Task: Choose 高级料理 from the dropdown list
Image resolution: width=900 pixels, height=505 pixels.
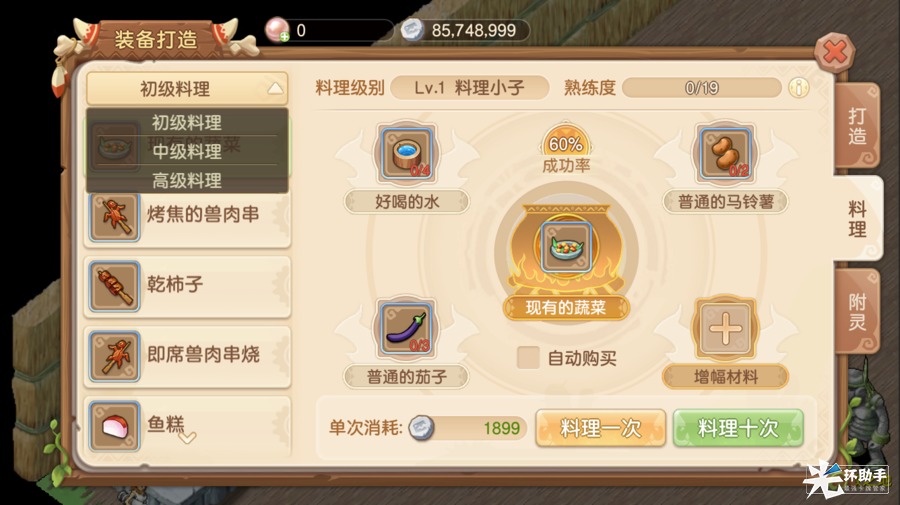Action: [x=187, y=181]
